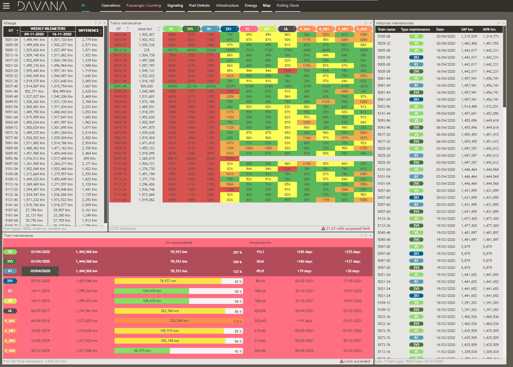Open the hamburger menu beside the DAVANA logo
This screenshot has height=367, width=513.
pyautogui.click(x=6, y=6)
